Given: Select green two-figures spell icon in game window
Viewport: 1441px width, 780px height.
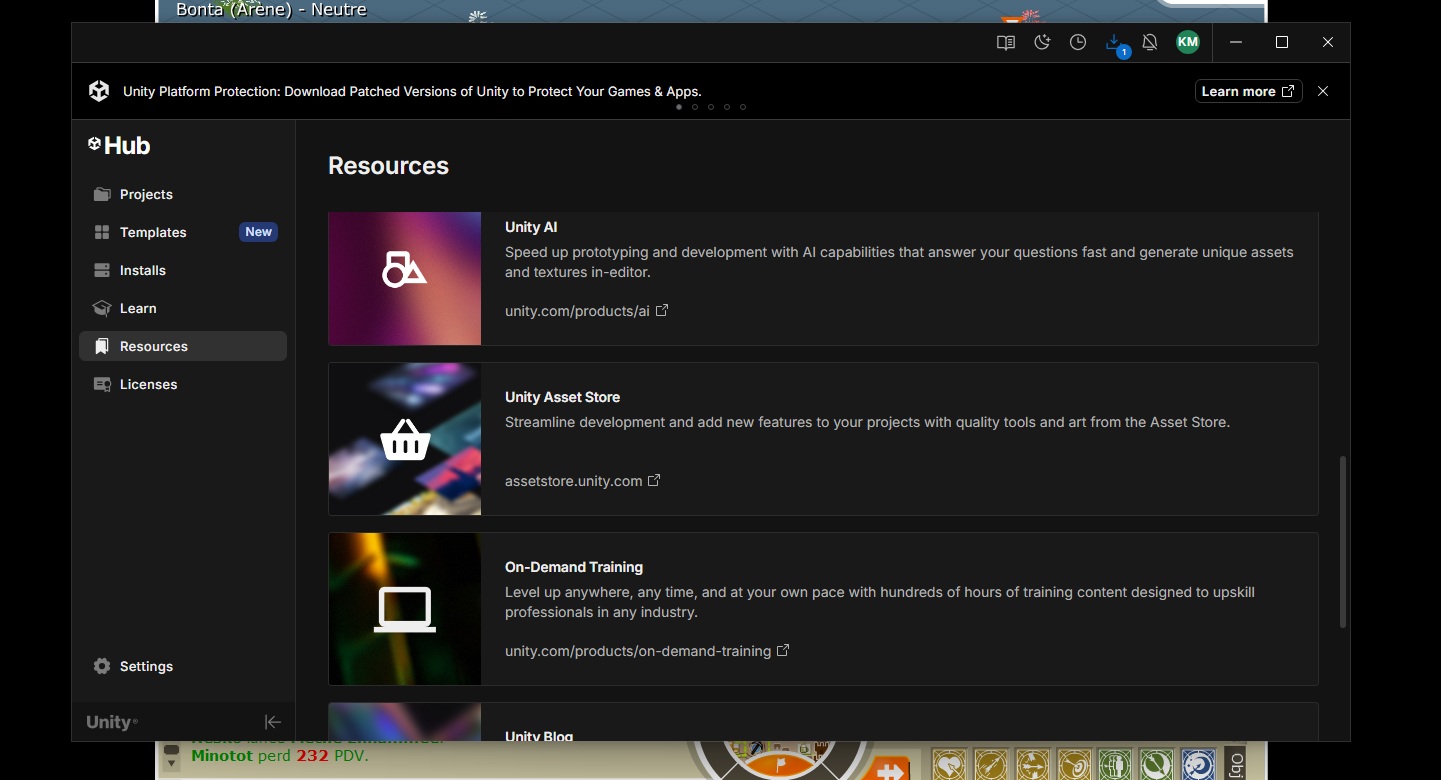Looking at the screenshot, I should coord(1115,765).
